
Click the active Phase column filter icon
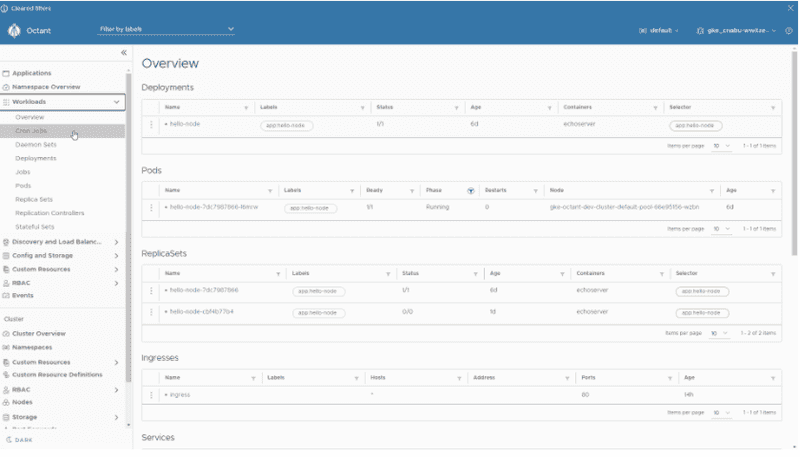[471, 190]
